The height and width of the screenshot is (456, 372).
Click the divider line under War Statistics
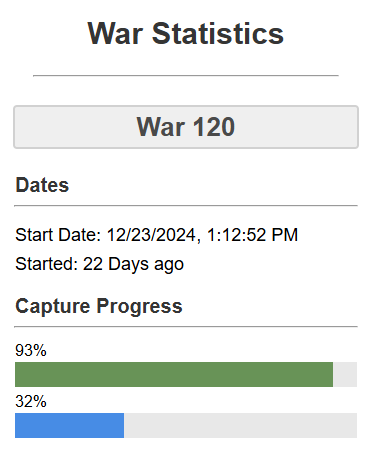point(186,76)
